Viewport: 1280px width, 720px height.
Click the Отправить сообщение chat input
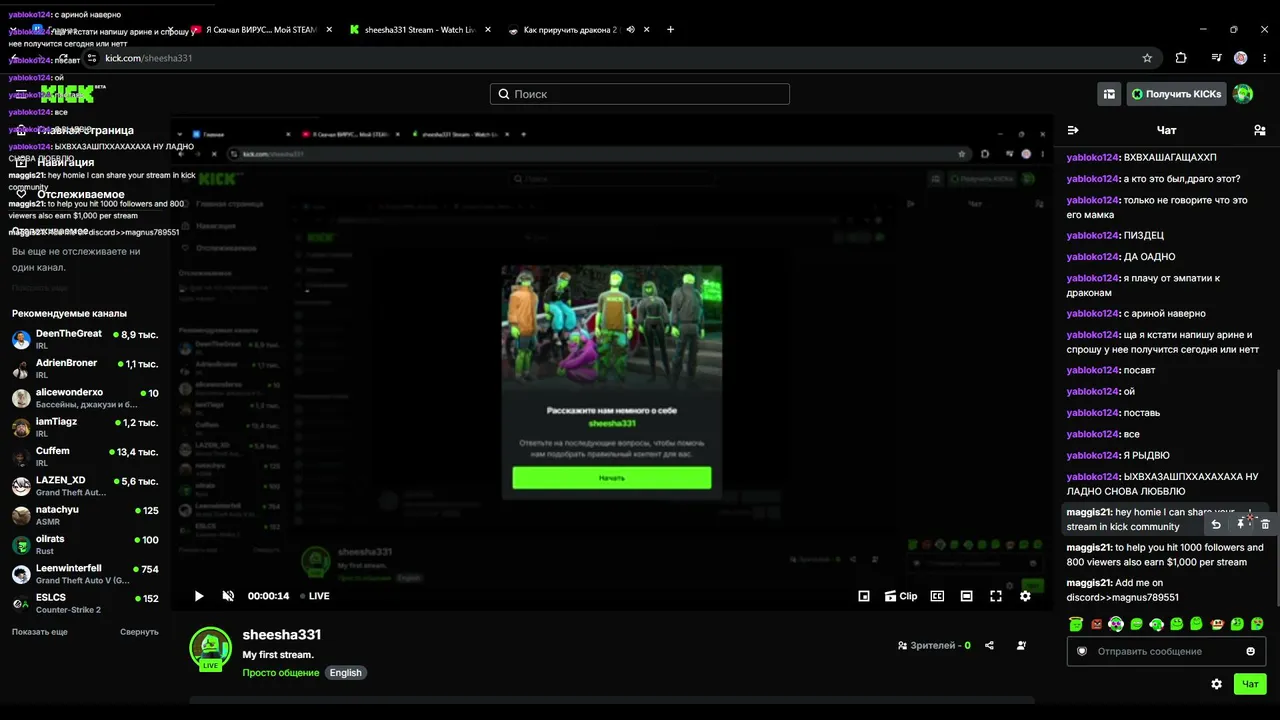click(1166, 651)
